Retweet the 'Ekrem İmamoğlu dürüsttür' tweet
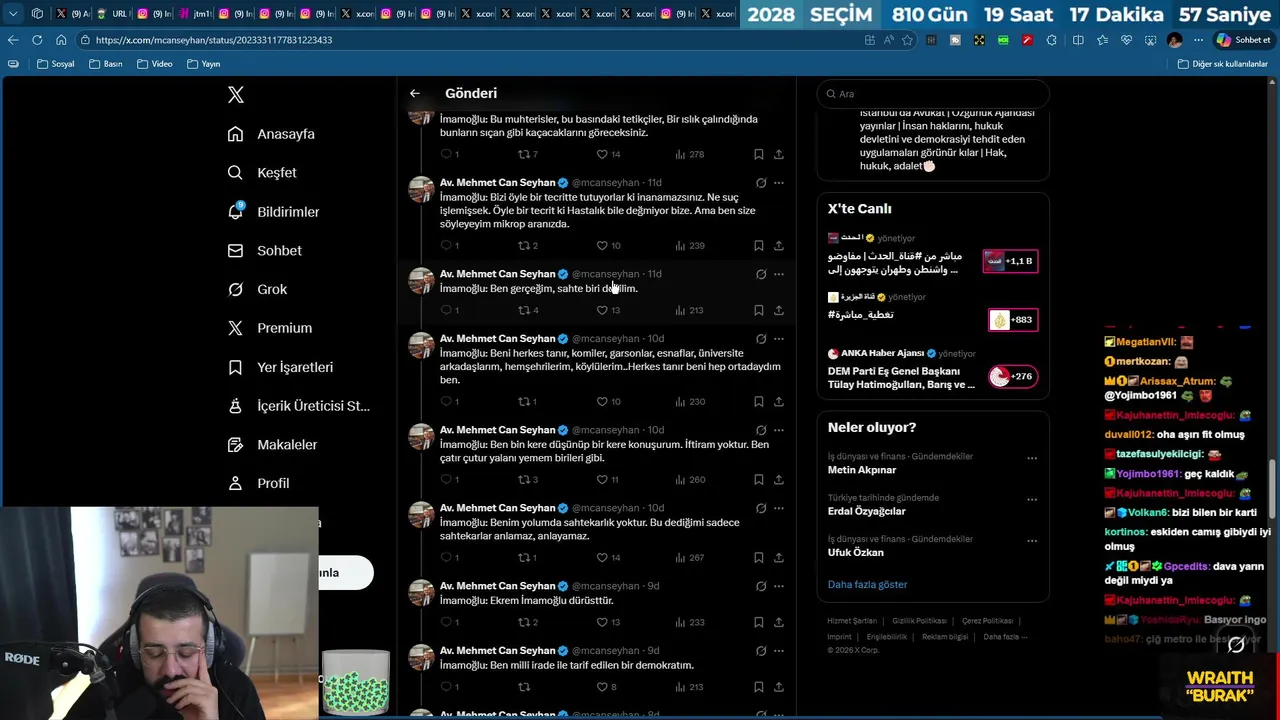Screen dimensions: 1280x720 (x=527, y=622)
